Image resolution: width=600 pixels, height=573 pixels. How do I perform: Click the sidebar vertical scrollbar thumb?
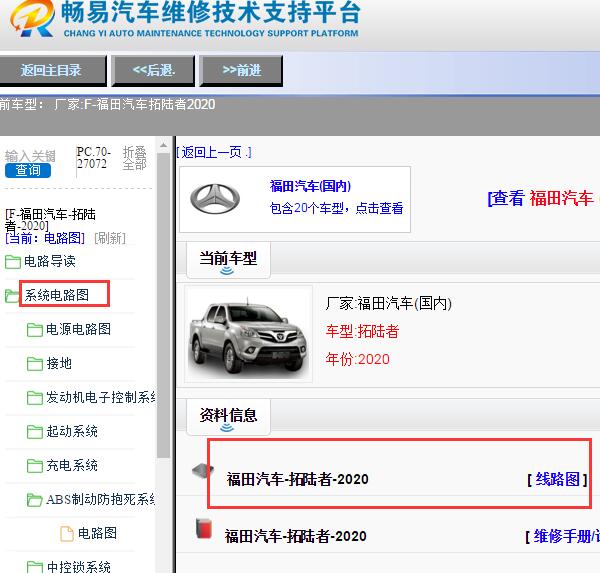[x=163, y=305]
